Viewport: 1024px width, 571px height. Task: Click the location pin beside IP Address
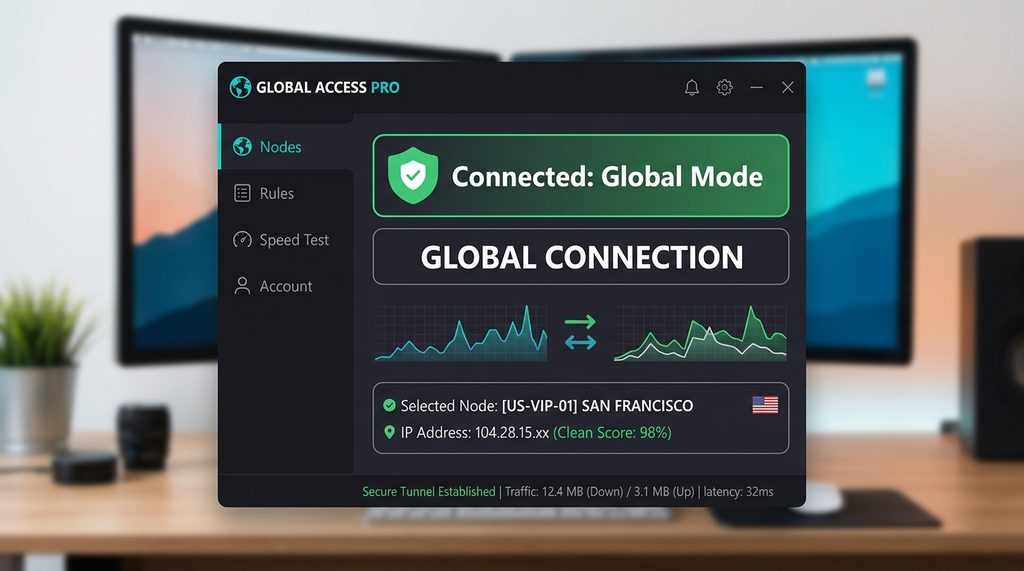(x=389, y=432)
